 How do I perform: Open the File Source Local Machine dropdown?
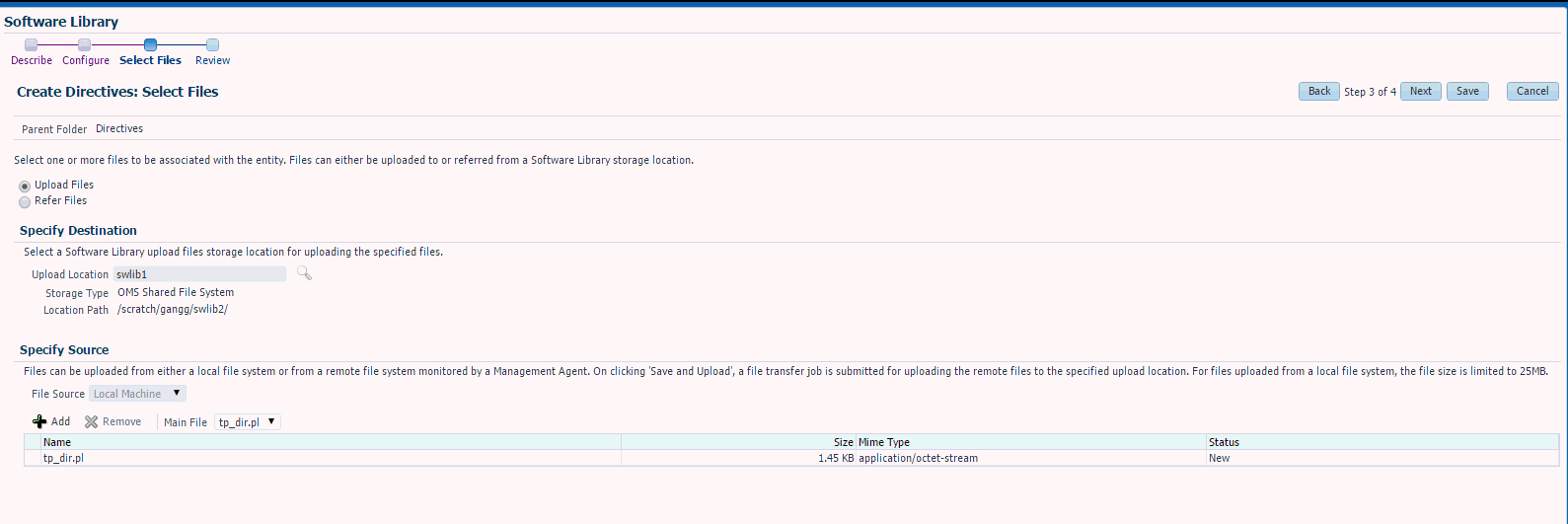[x=137, y=394]
